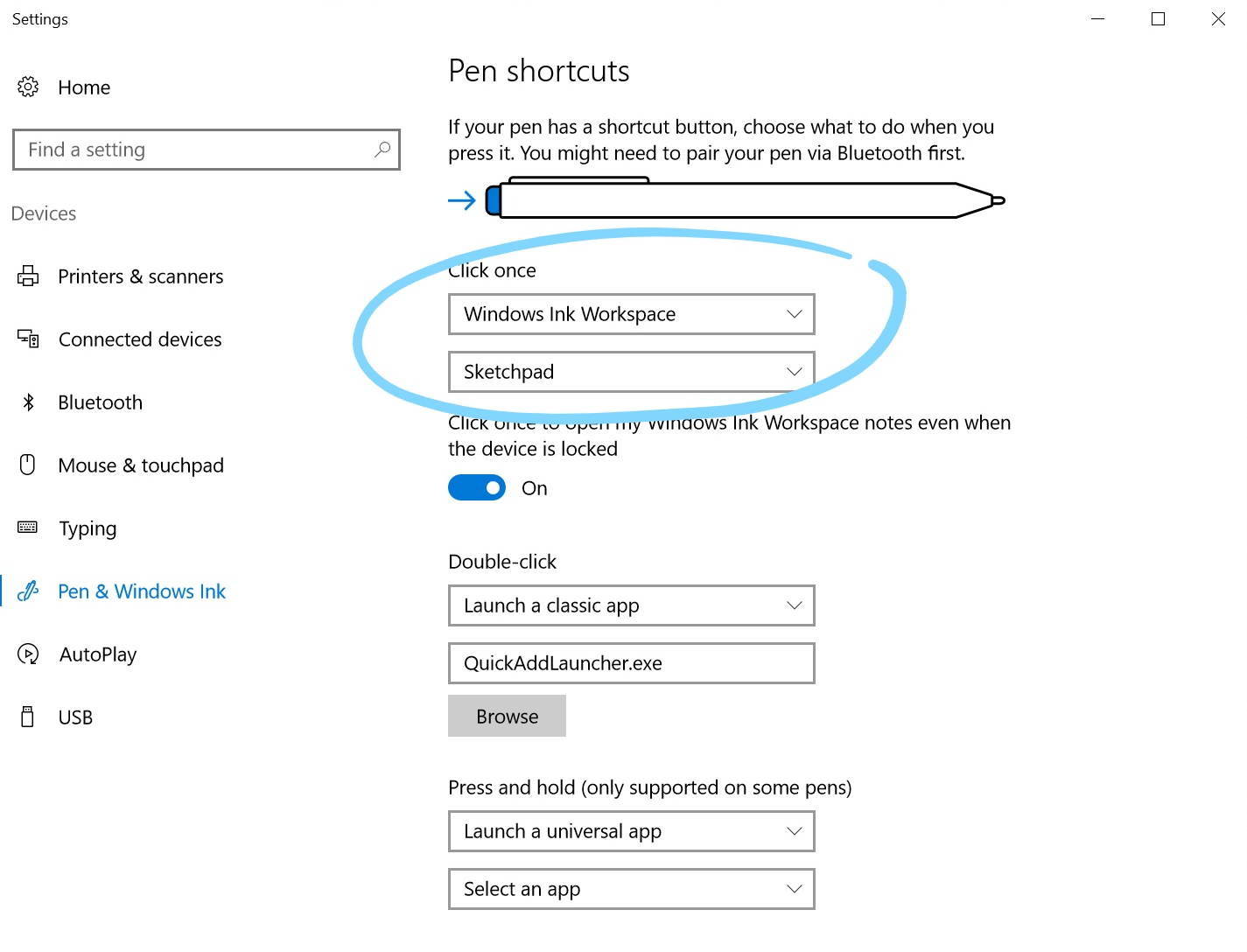This screenshot has width=1247, height=952.
Task: Open the Launch a classic app dropdown
Action: tap(631, 605)
